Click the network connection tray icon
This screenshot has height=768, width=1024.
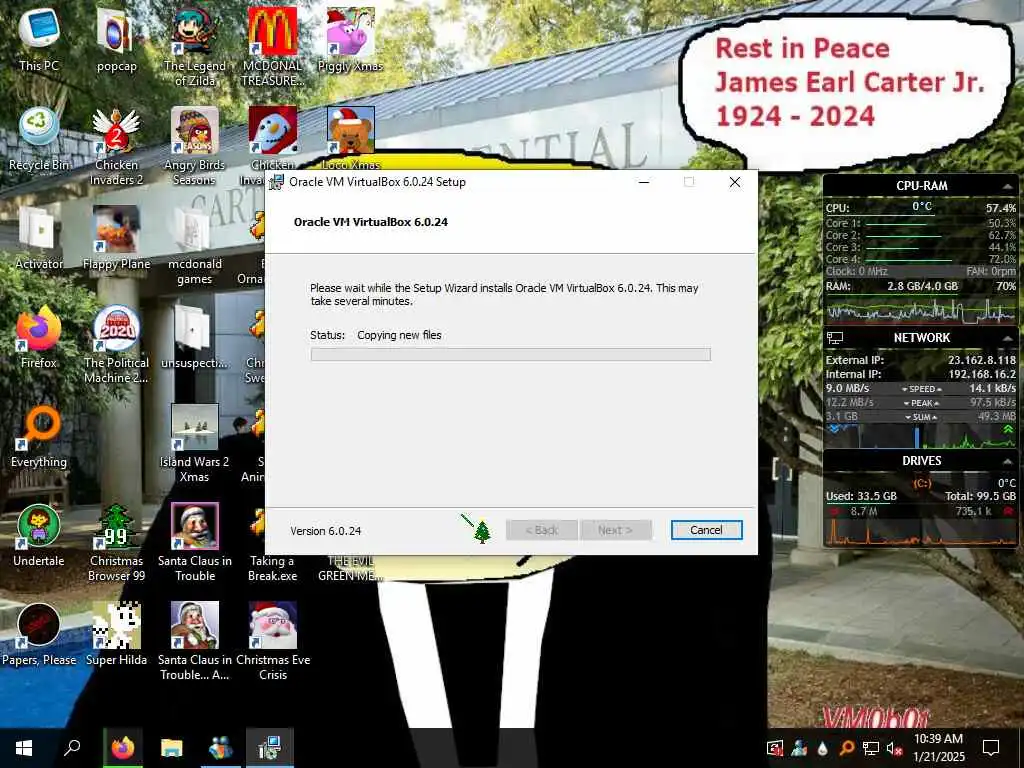[871, 748]
